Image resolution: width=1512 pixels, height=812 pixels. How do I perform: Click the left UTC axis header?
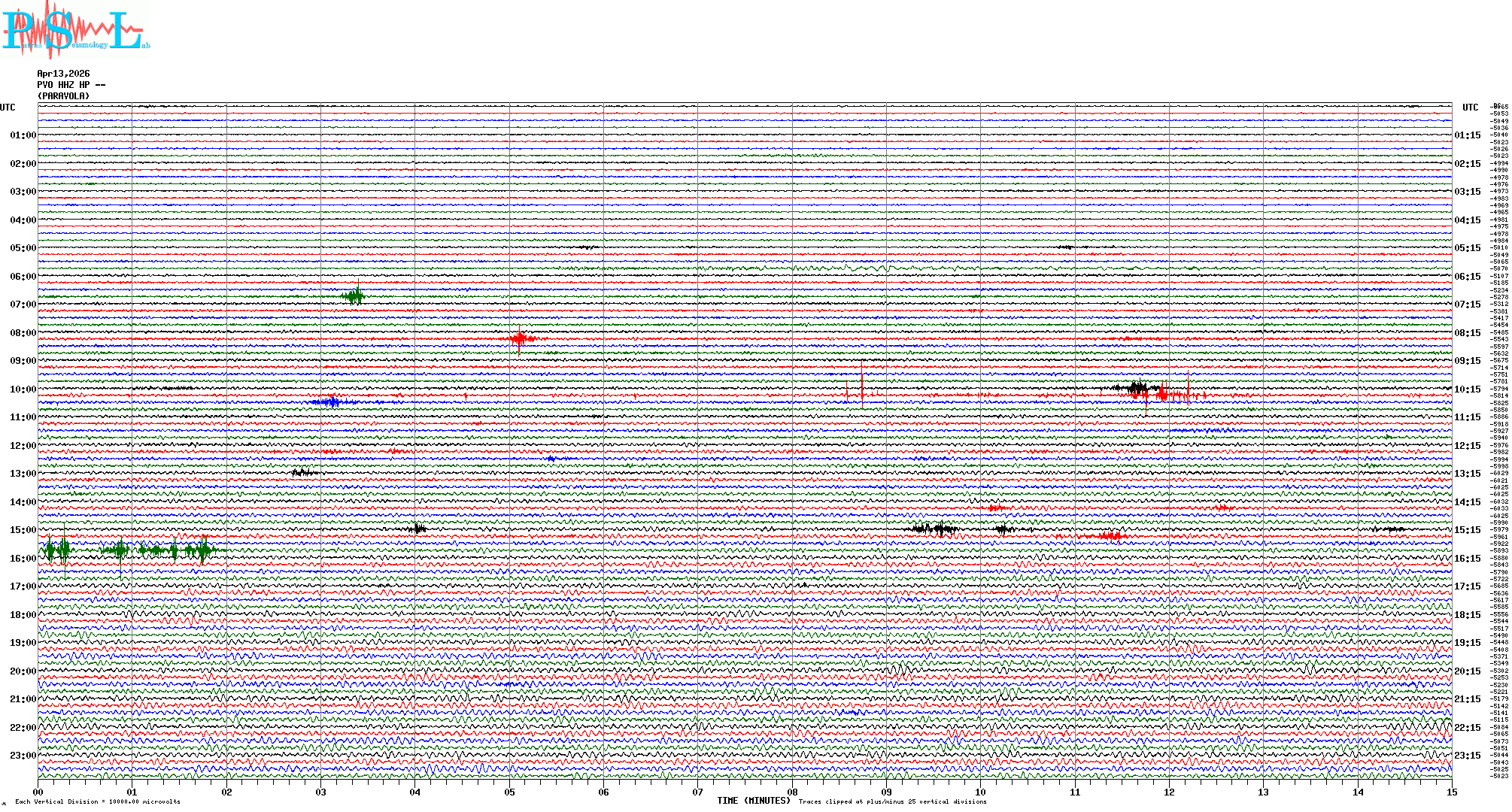[8, 108]
